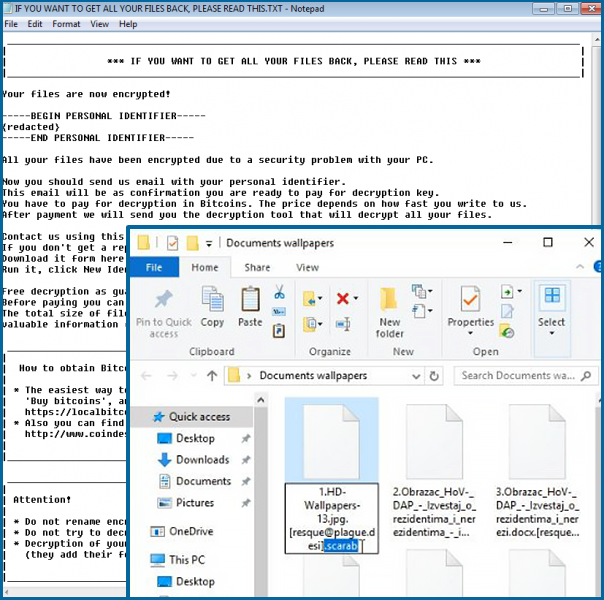
Task: Click the Copy to folder icon
Action: pyautogui.click(x=309, y=324)
